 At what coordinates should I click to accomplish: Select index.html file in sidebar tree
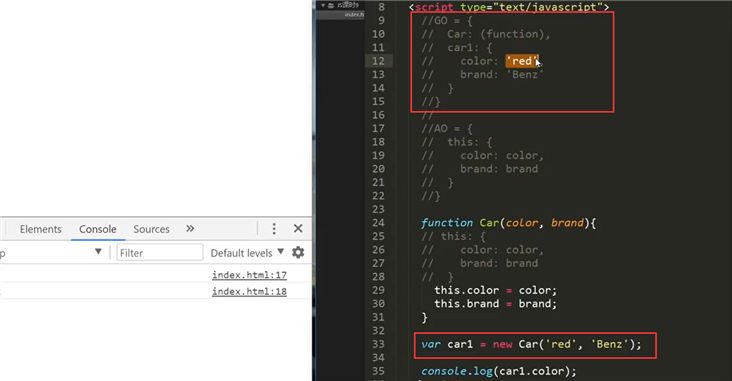(354, 14)
